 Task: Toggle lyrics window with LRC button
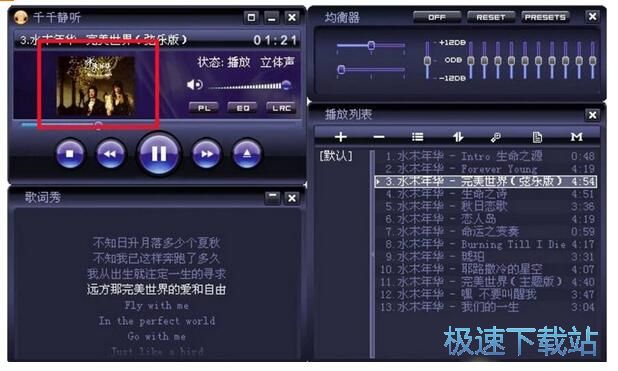[x=281, y=108]
